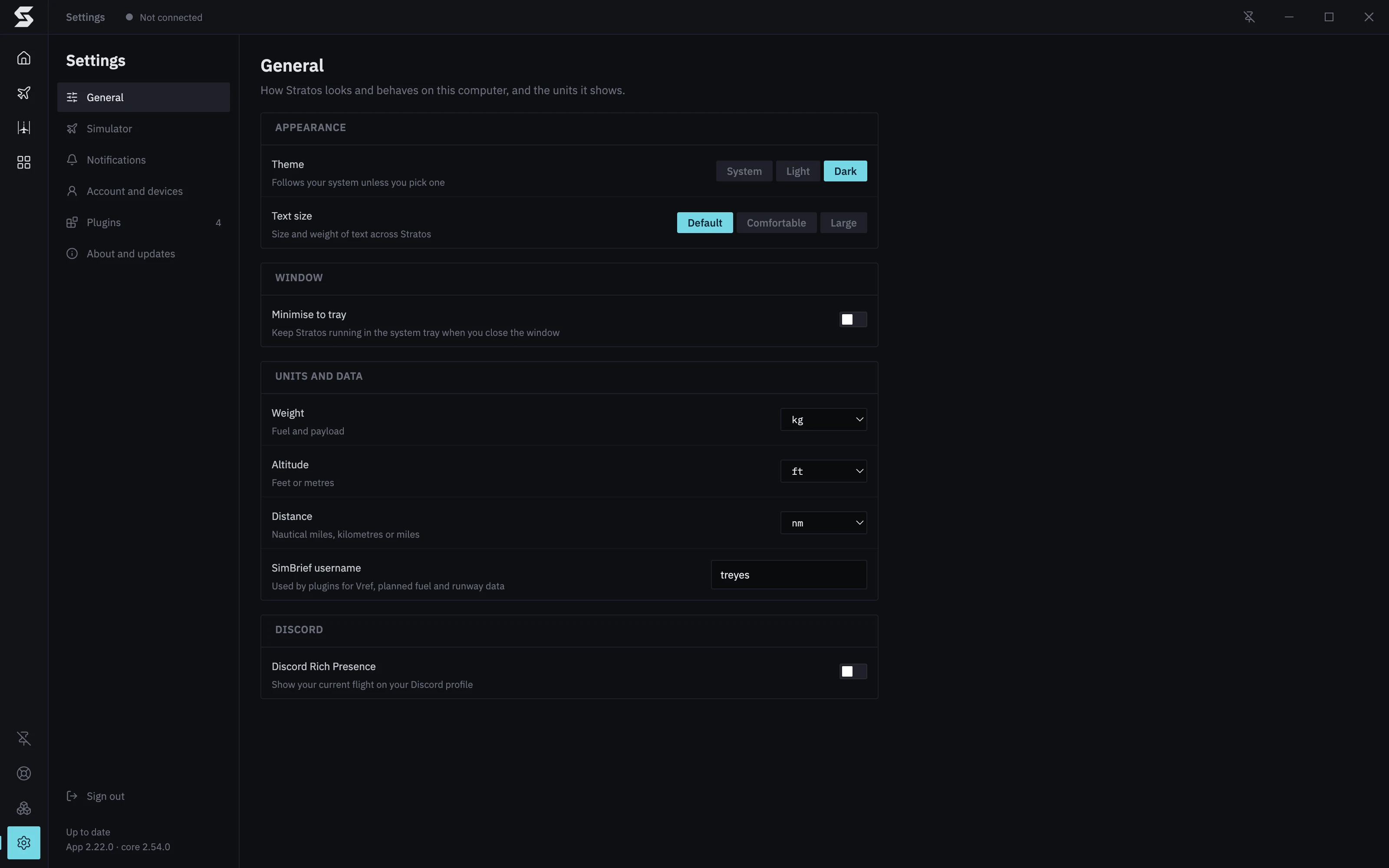Select the System theme option
This screenshot has height=868, width=1389.
click(744, 171)
